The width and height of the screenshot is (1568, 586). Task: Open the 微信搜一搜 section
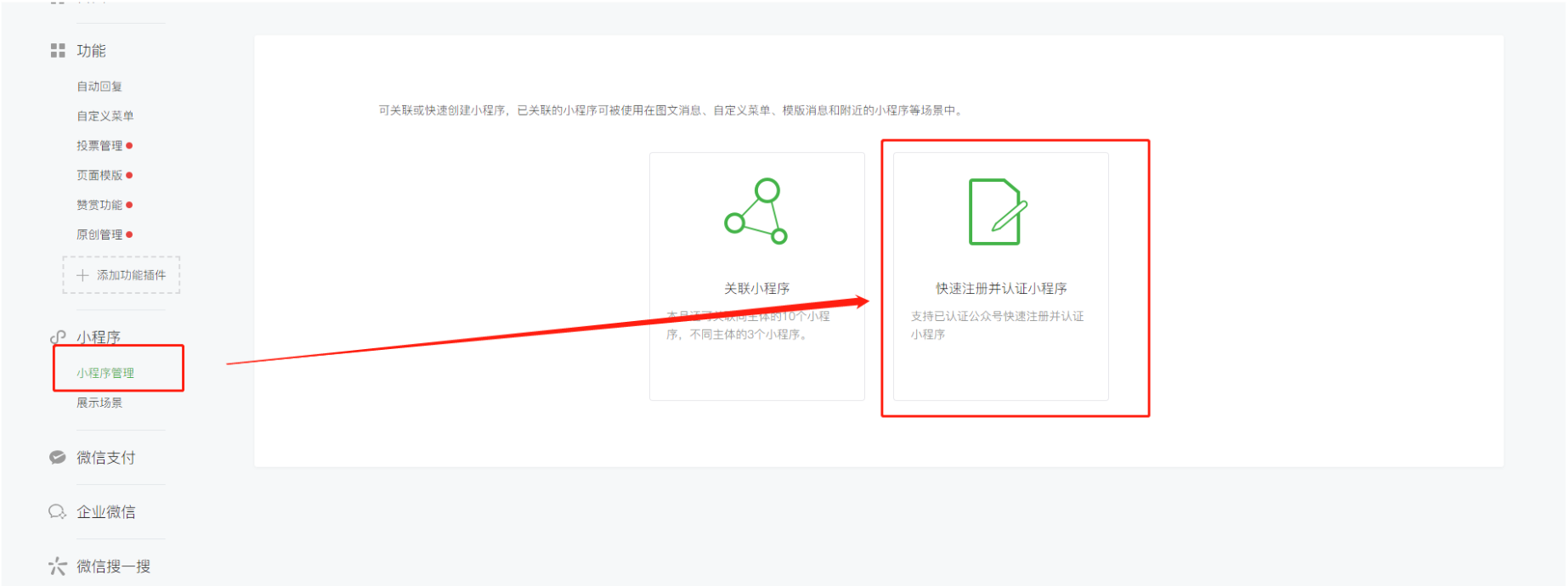114,566
